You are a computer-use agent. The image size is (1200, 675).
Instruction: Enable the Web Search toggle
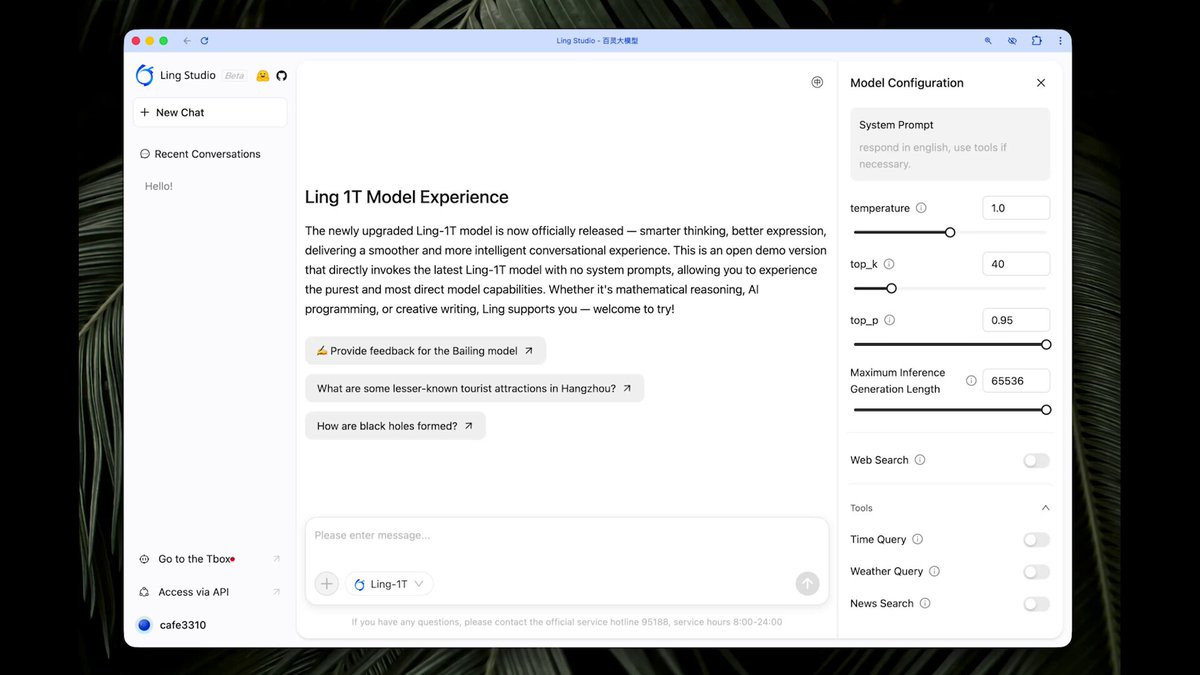(x=1036, y=461)
